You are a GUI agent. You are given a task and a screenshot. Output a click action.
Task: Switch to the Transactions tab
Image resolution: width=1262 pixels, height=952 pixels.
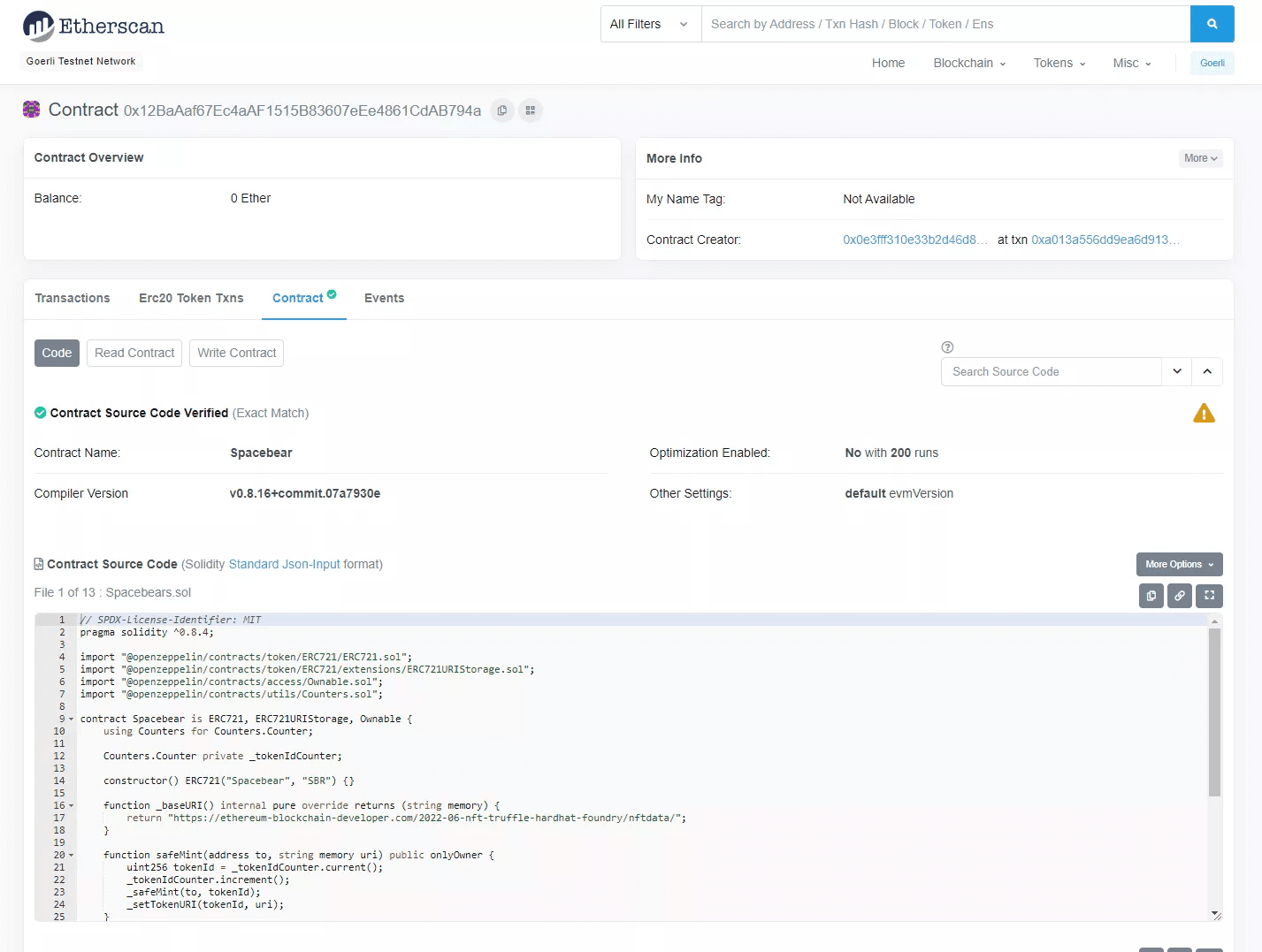pyautogui.click(x=73, y=298)
